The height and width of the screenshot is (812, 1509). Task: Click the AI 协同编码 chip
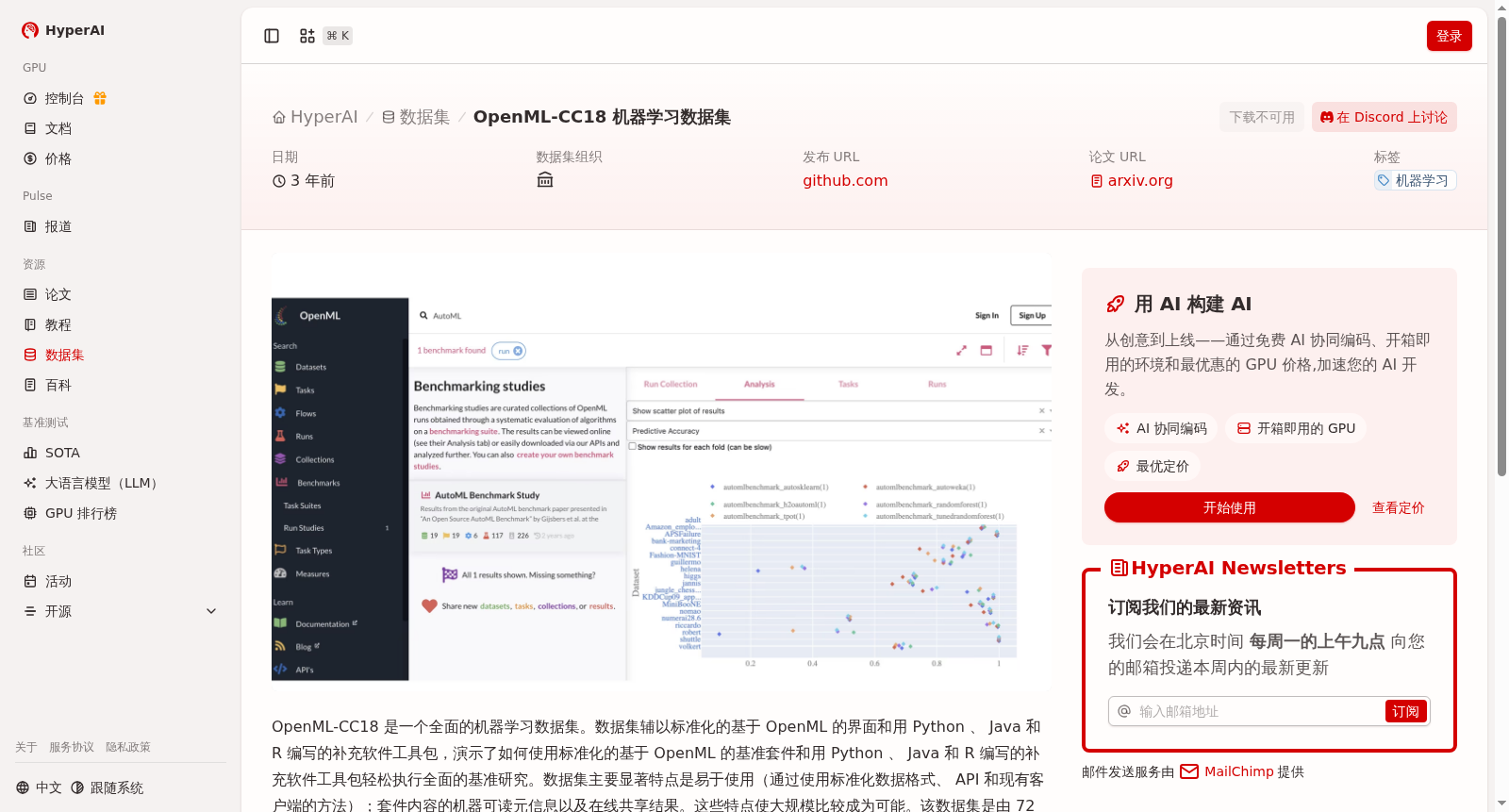1161,428
